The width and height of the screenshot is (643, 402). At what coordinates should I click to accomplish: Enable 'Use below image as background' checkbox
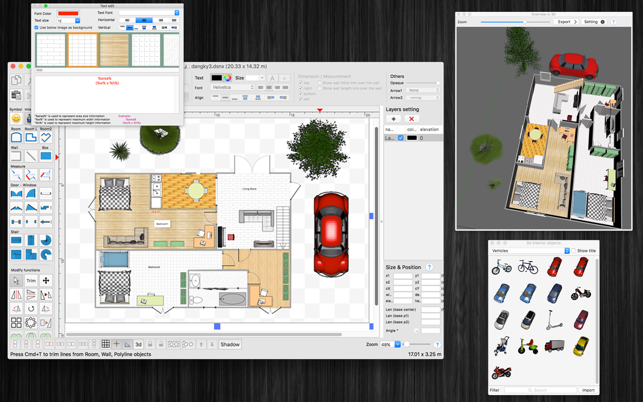tap(36, 27)
